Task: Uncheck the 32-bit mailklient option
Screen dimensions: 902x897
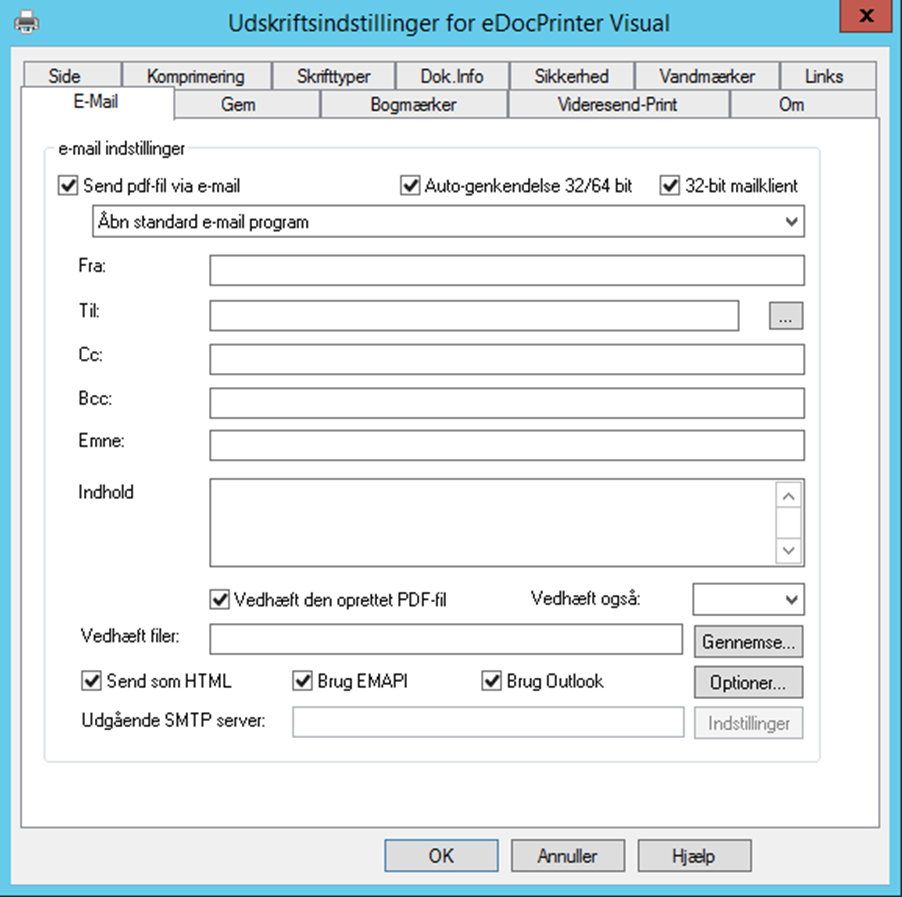Action: (x=670, y=186)
